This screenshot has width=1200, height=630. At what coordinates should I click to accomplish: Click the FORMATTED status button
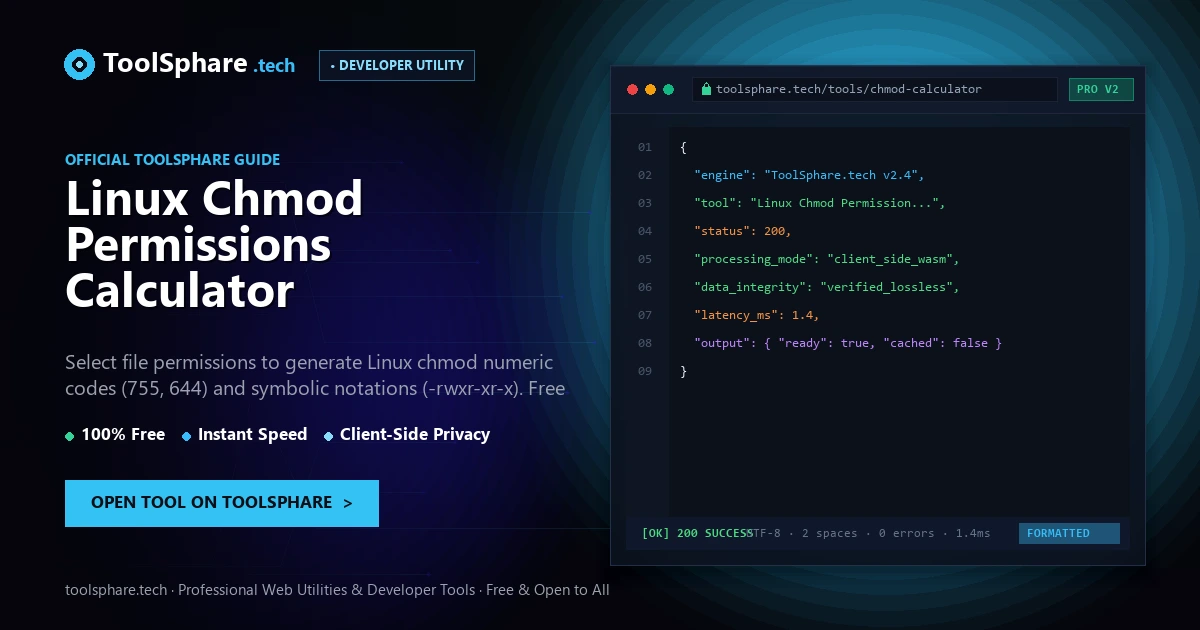[1069, 533]
